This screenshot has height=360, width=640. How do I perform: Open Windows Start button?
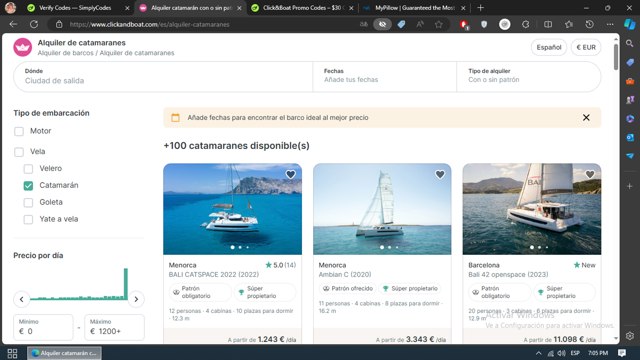click(x=12, y=353)
